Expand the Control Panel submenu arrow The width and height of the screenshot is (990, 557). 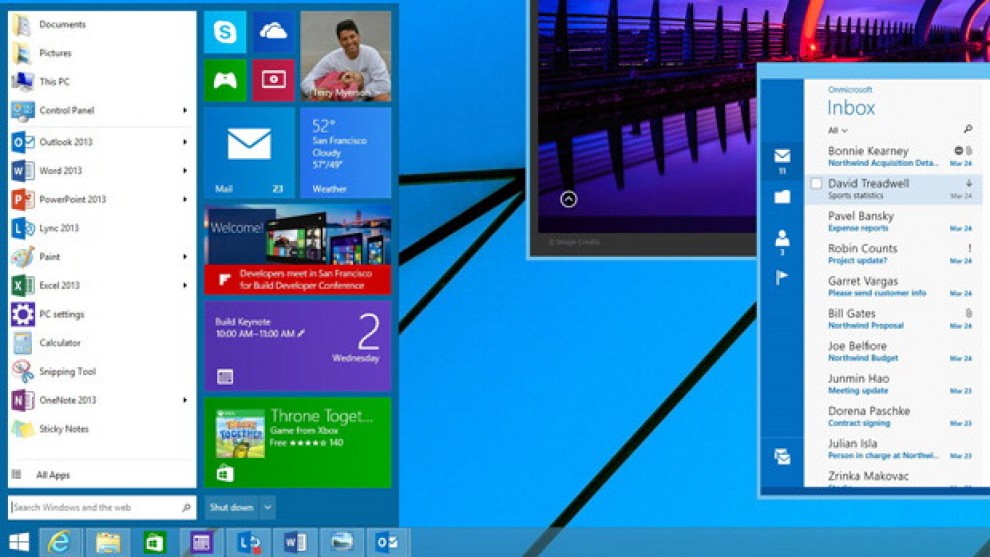click(x=185, y=111)
